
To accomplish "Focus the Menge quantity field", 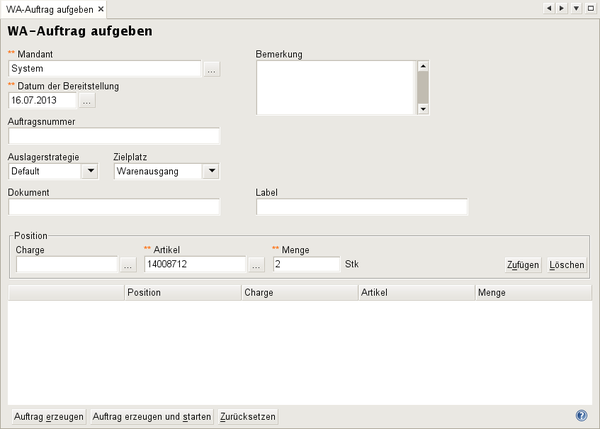I will (x=307, y=264).
